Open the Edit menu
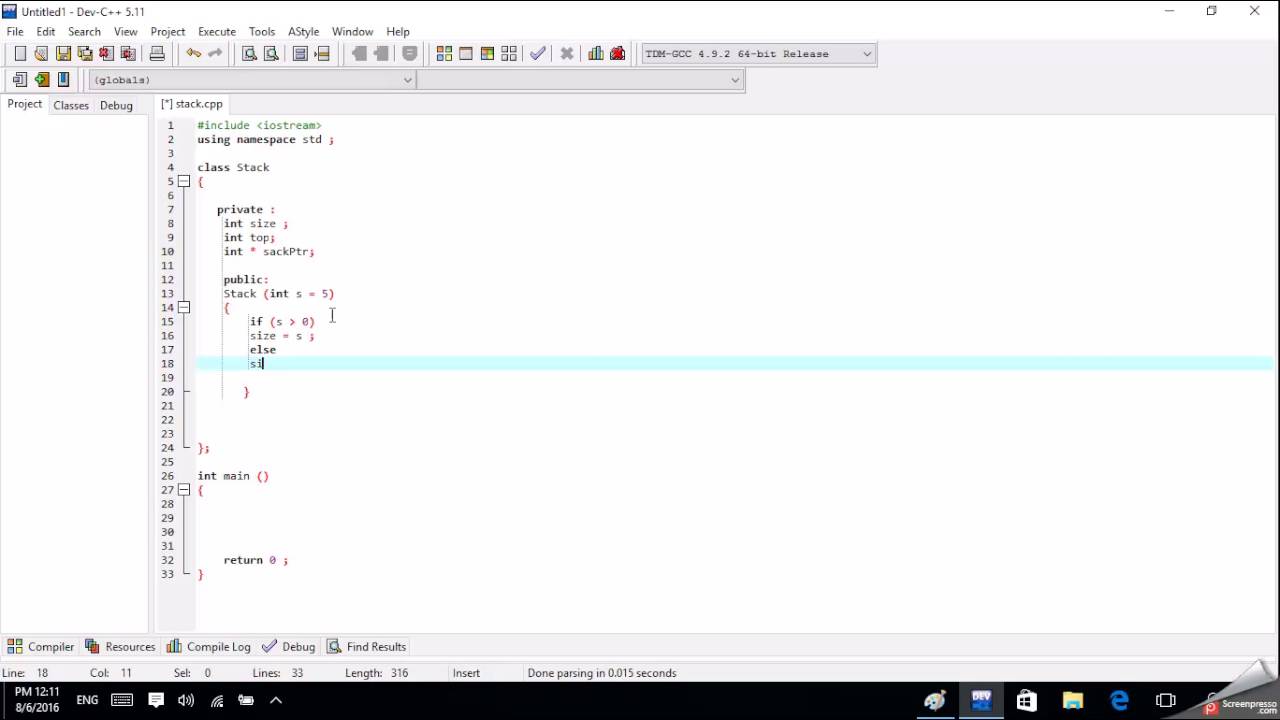Image resolution: width=1280 pixels, height=720 pixels. point(46,31)
